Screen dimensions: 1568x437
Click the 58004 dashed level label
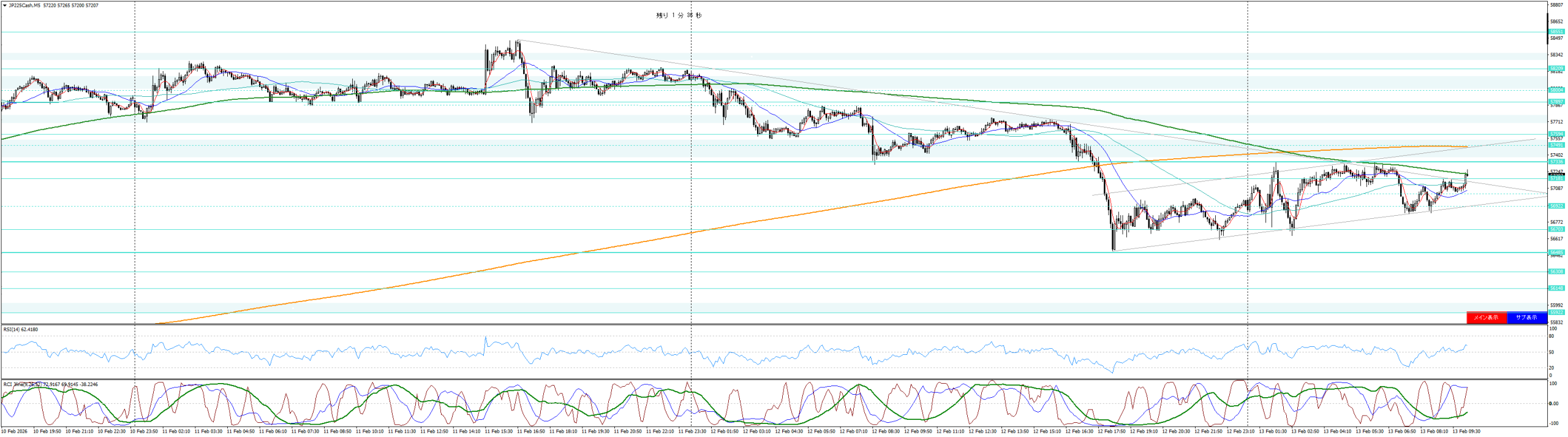(x=1556, y=90)
